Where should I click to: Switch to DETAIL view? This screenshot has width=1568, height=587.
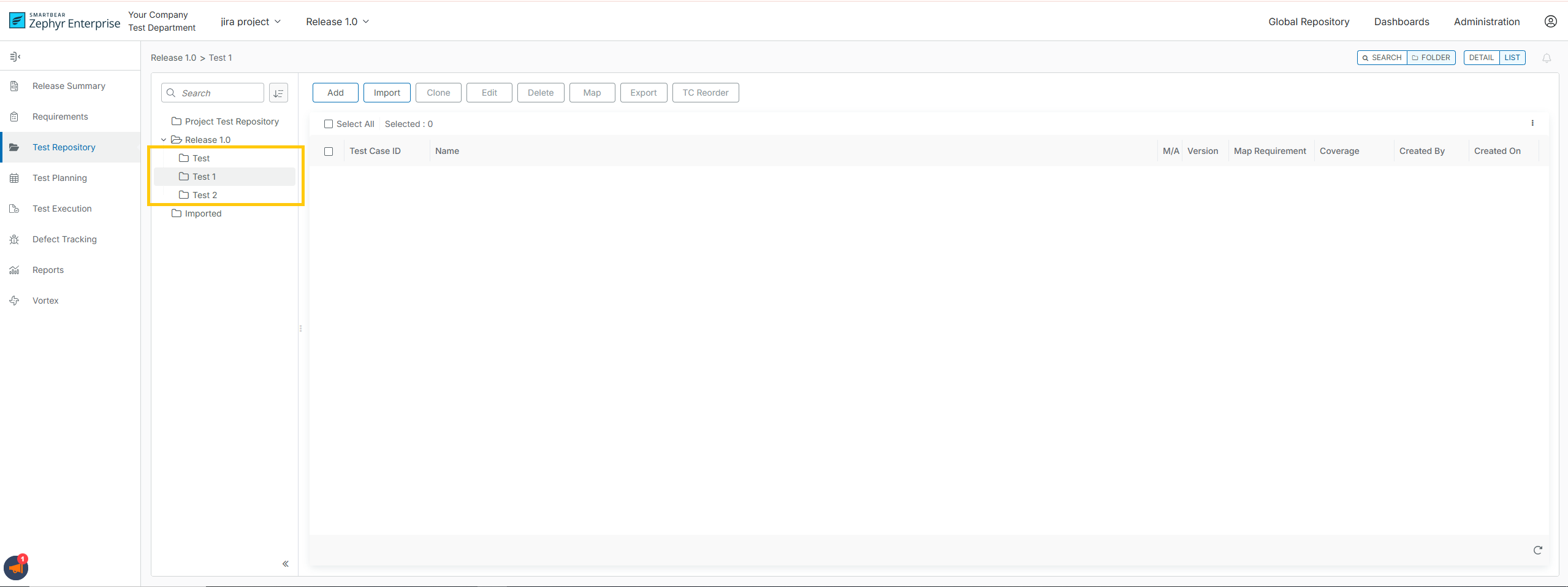click(1482, 57)
